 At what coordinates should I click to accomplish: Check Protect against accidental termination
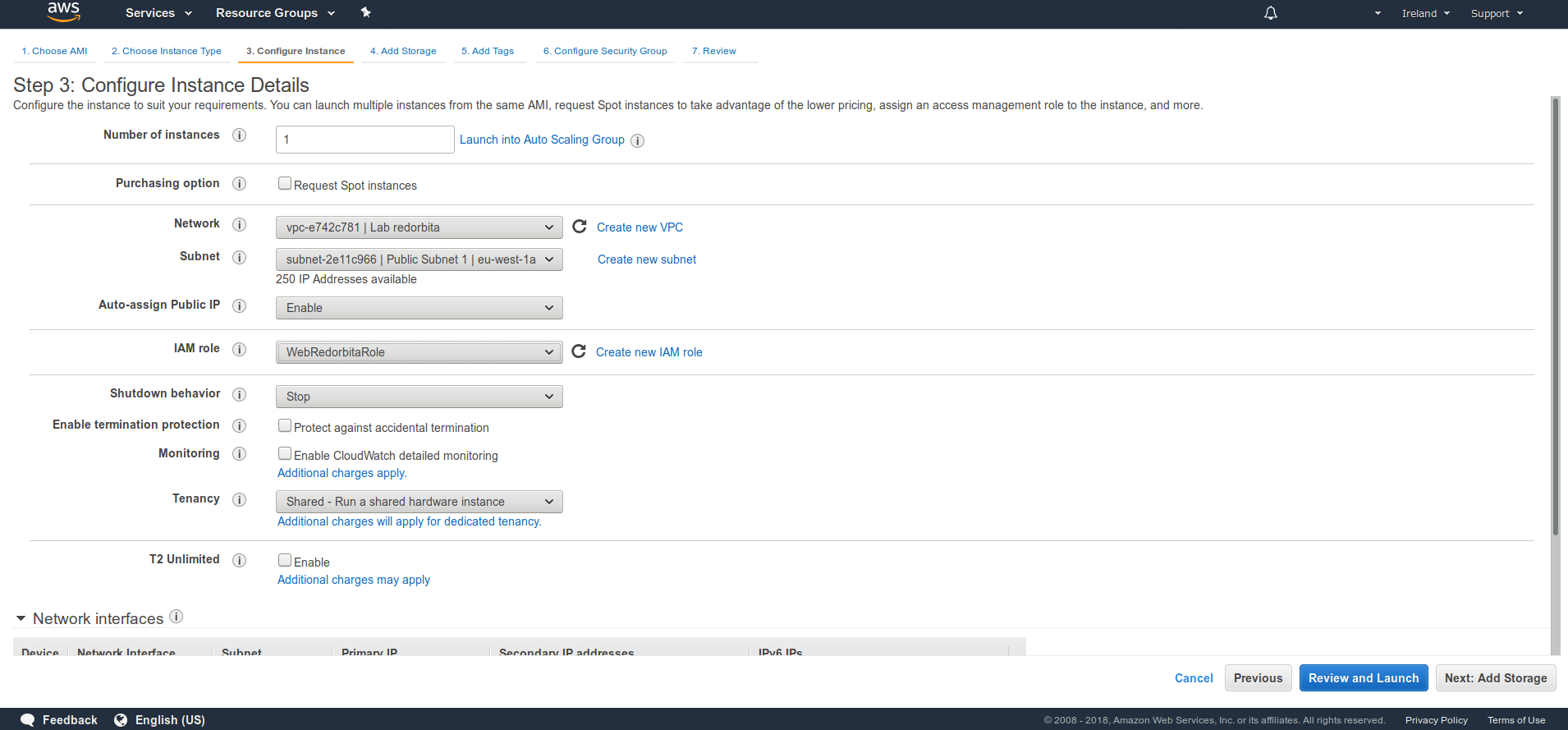pos(285,426)
